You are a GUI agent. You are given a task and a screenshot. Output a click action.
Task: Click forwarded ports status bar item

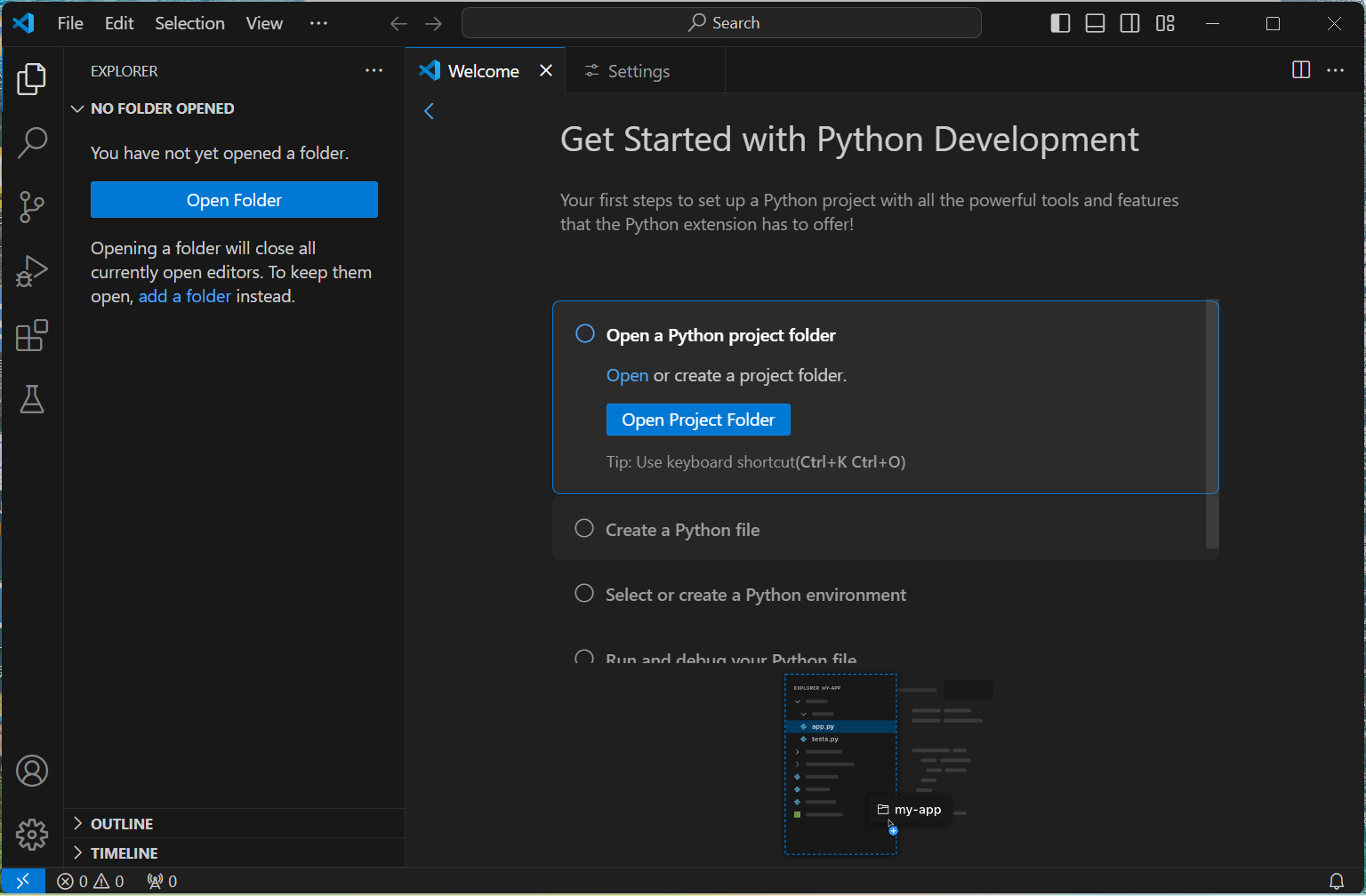click(162, 881)
